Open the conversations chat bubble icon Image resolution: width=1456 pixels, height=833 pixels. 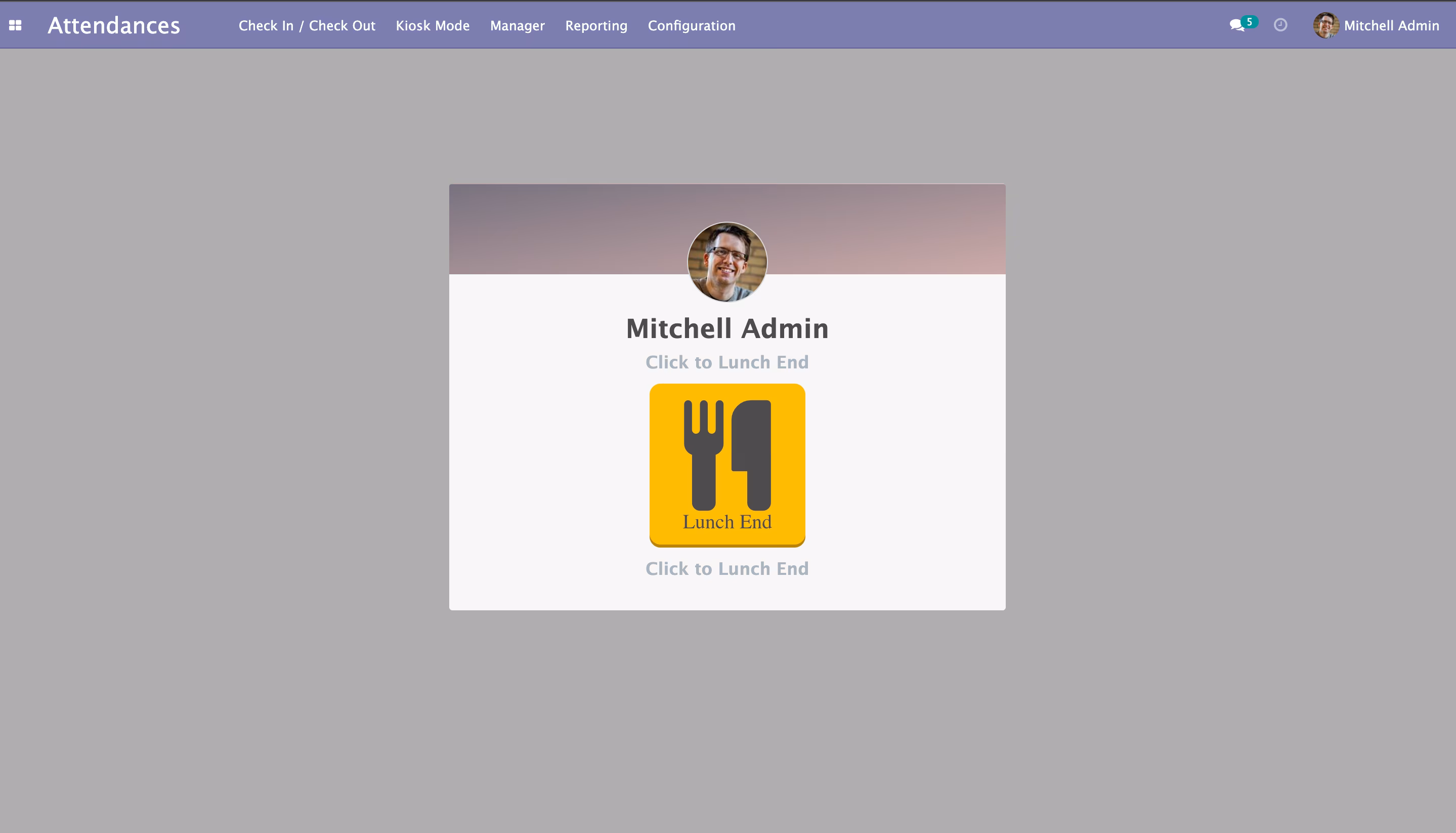[1236, 26]
